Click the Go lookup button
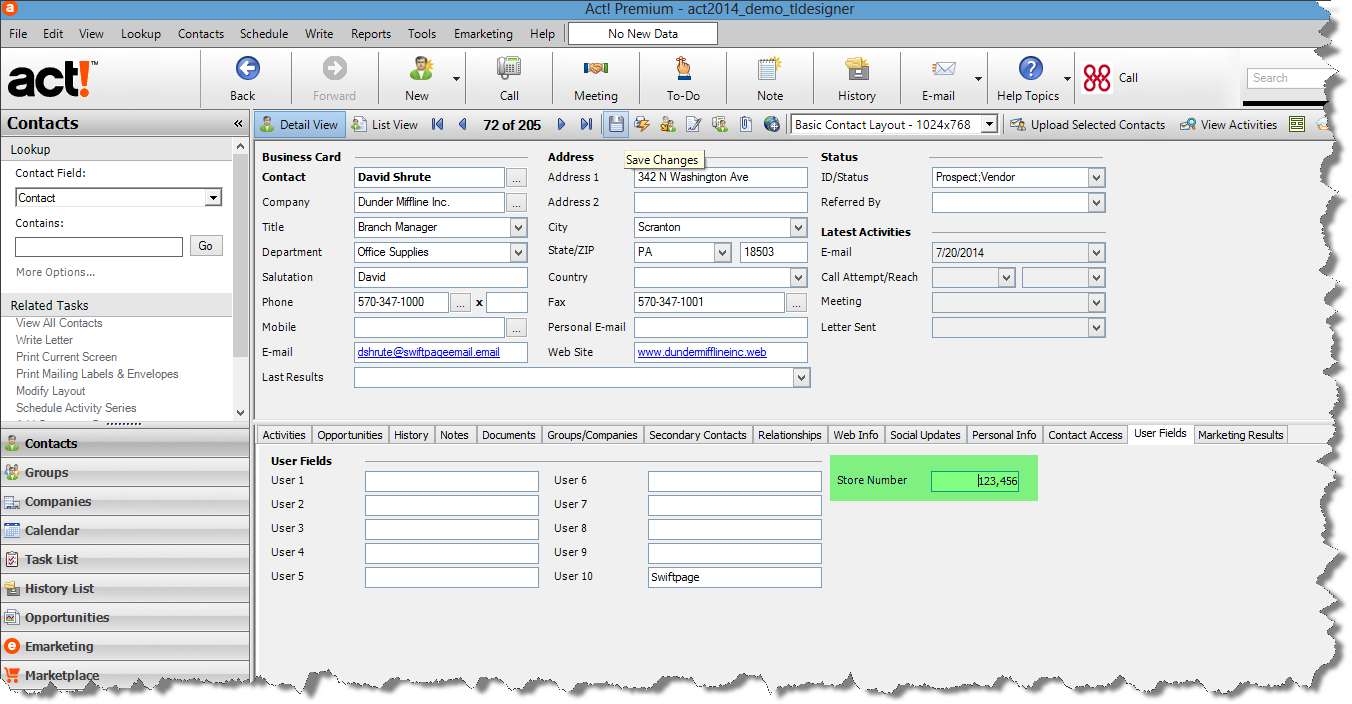The height and width of the screenshot is (704, 1352). pyautogui.click(x=206, y=246)
